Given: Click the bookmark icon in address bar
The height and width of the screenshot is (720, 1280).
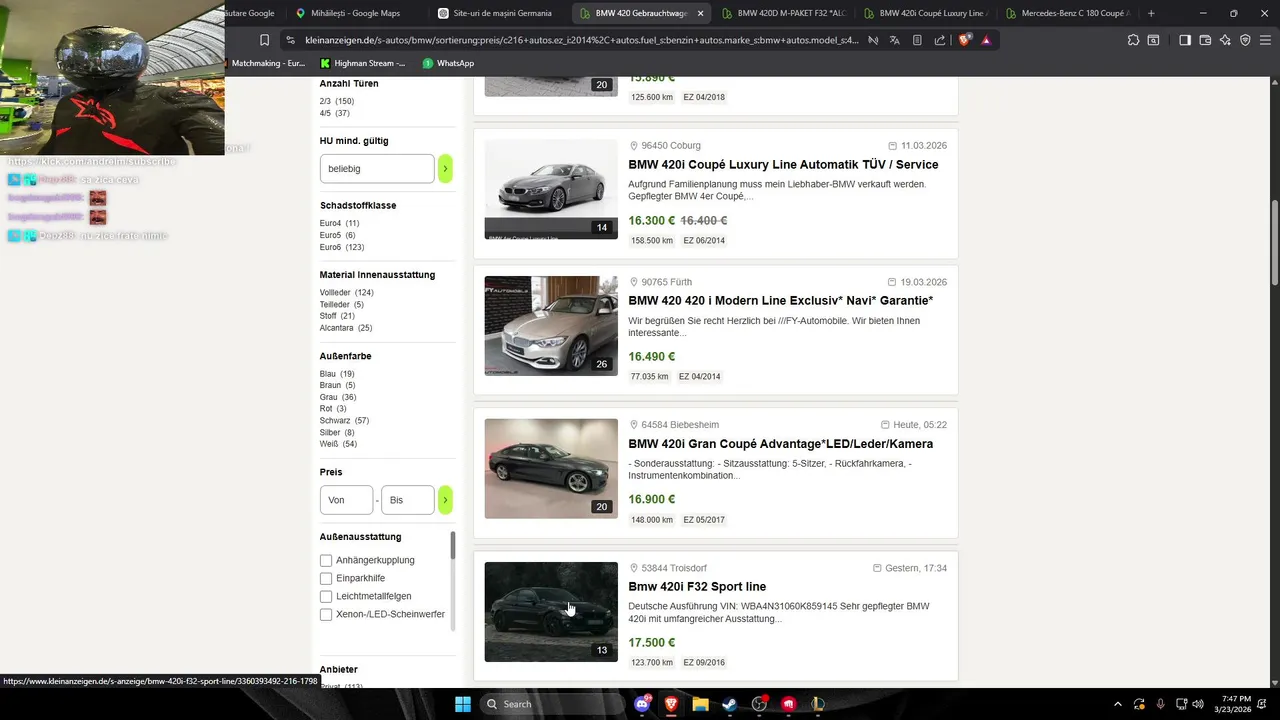Looking at the screenshot, I should pyautogui.click(x=264, y=40).
